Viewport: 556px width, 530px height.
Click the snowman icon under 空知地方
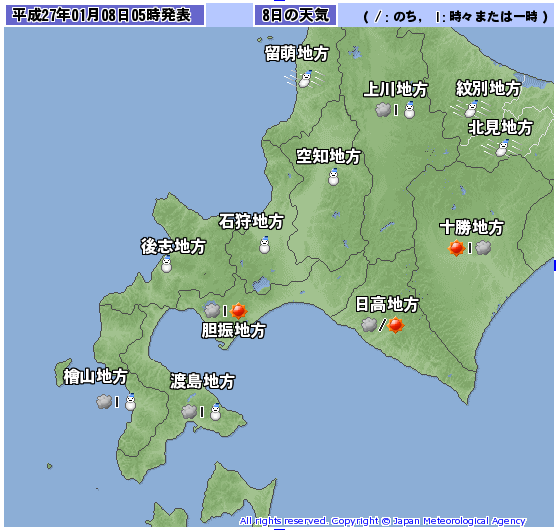point(333,177)
